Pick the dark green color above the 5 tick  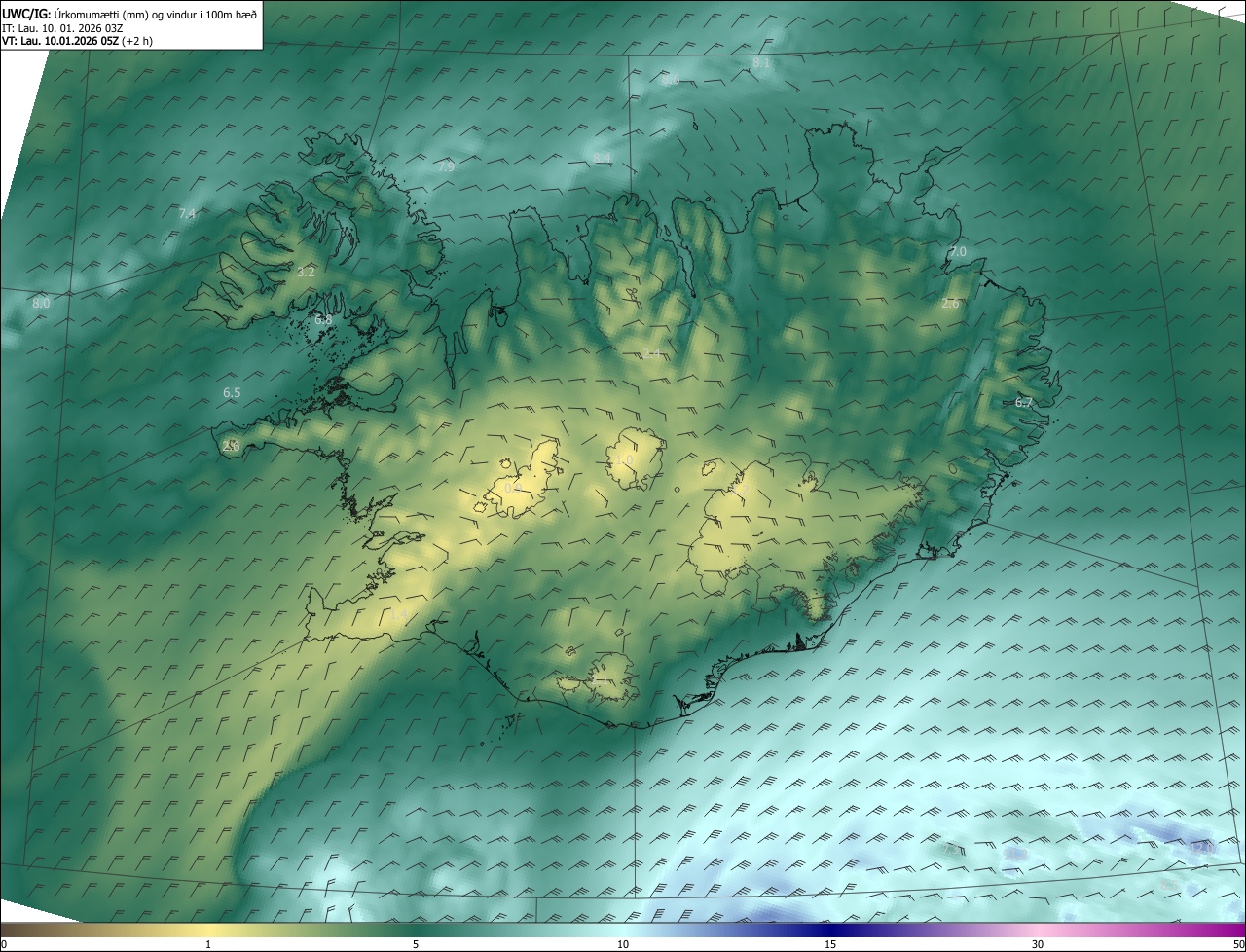click(x=416, y=930)
